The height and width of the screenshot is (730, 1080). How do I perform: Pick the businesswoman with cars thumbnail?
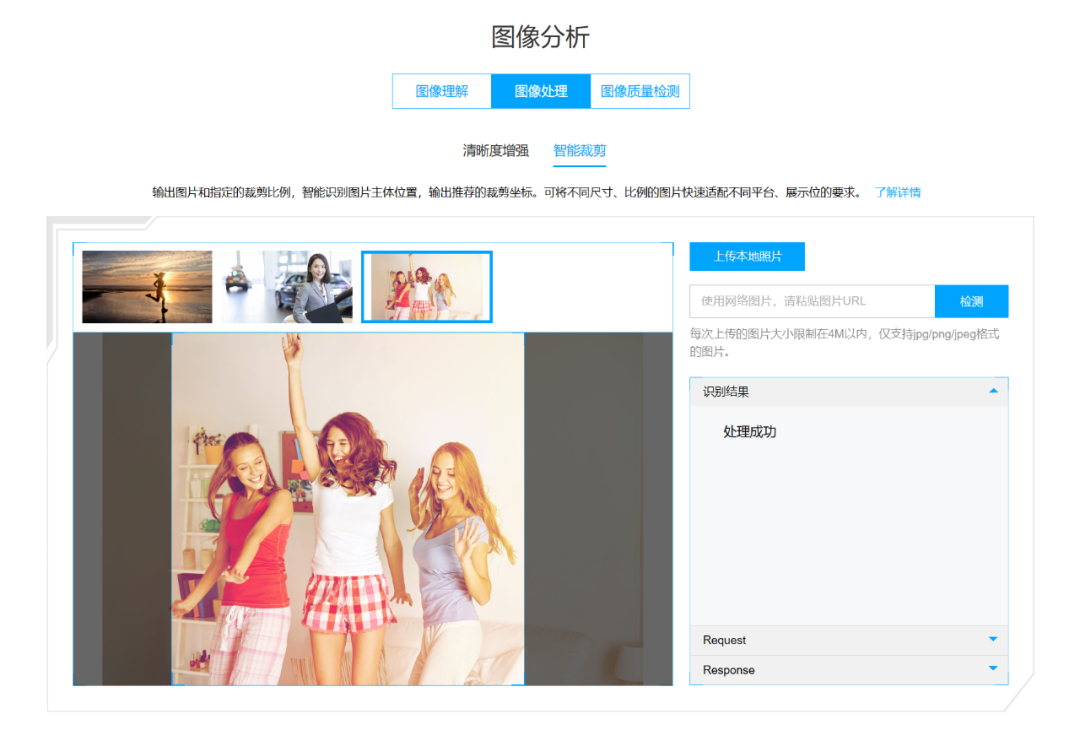click(x=287, y=286)
